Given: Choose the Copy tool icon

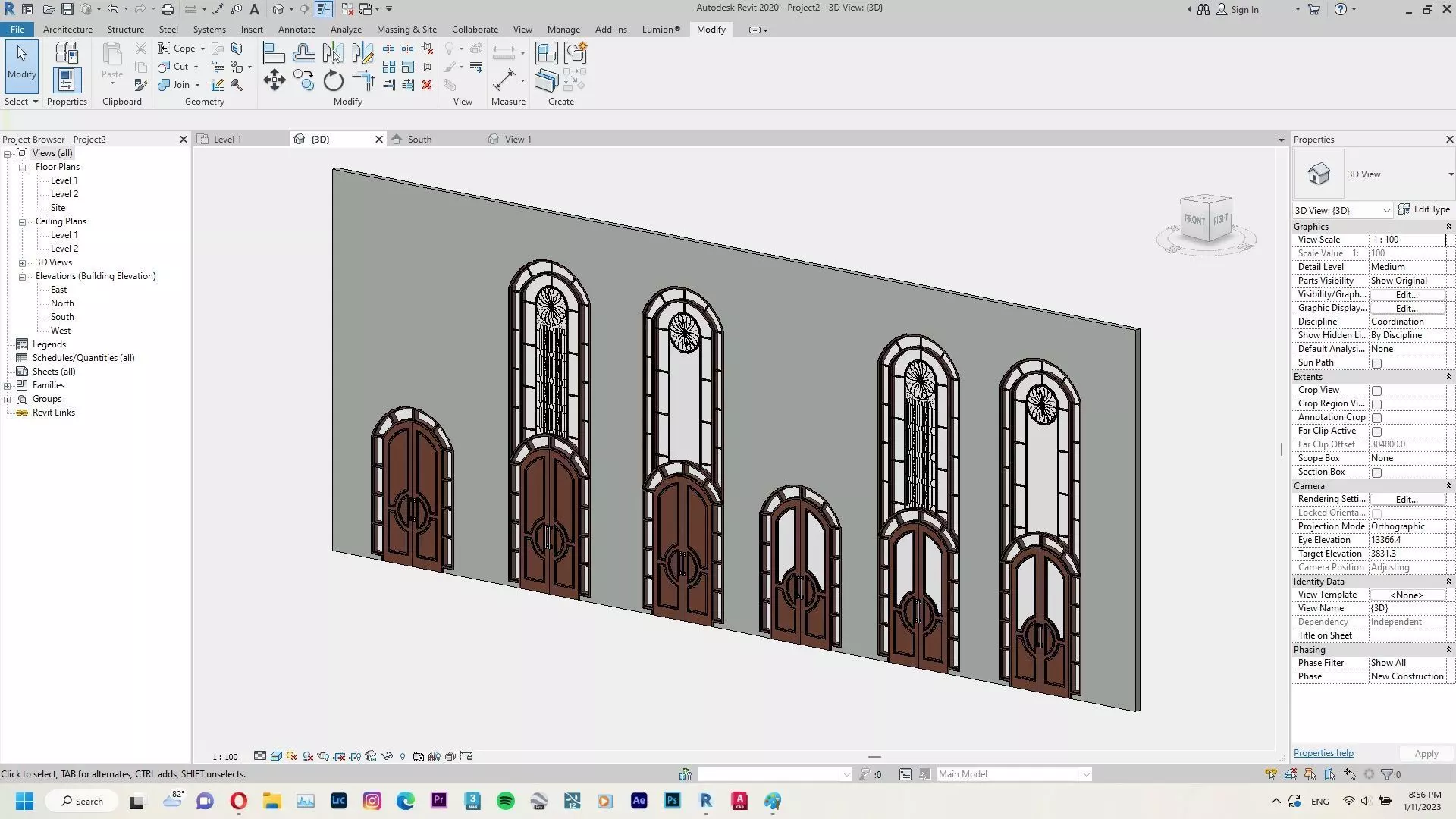Looking at the screenshot, I should click(x=304, y=80).
